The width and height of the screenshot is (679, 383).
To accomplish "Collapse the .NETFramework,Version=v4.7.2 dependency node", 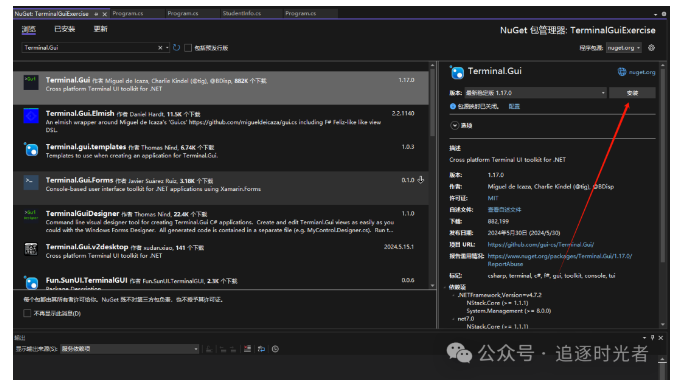I will [x=453, y=295].
